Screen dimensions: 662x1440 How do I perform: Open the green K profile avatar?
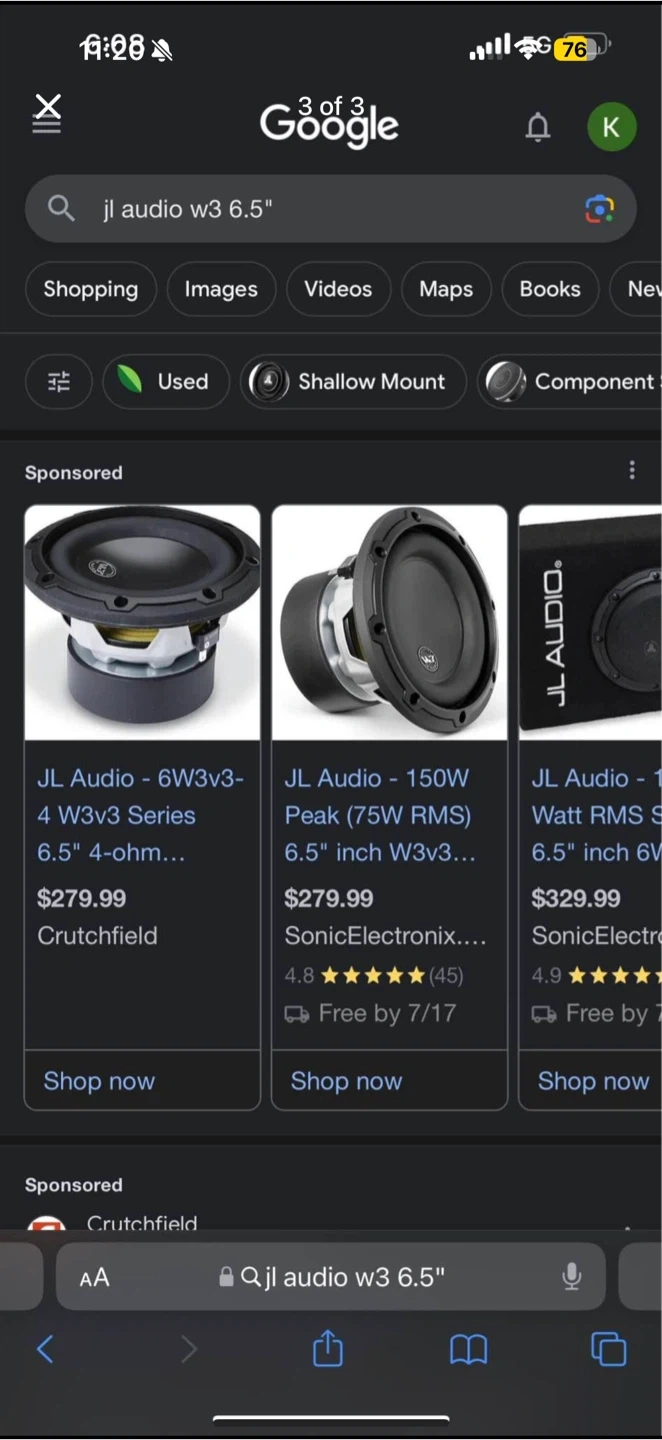click(611, 127)
